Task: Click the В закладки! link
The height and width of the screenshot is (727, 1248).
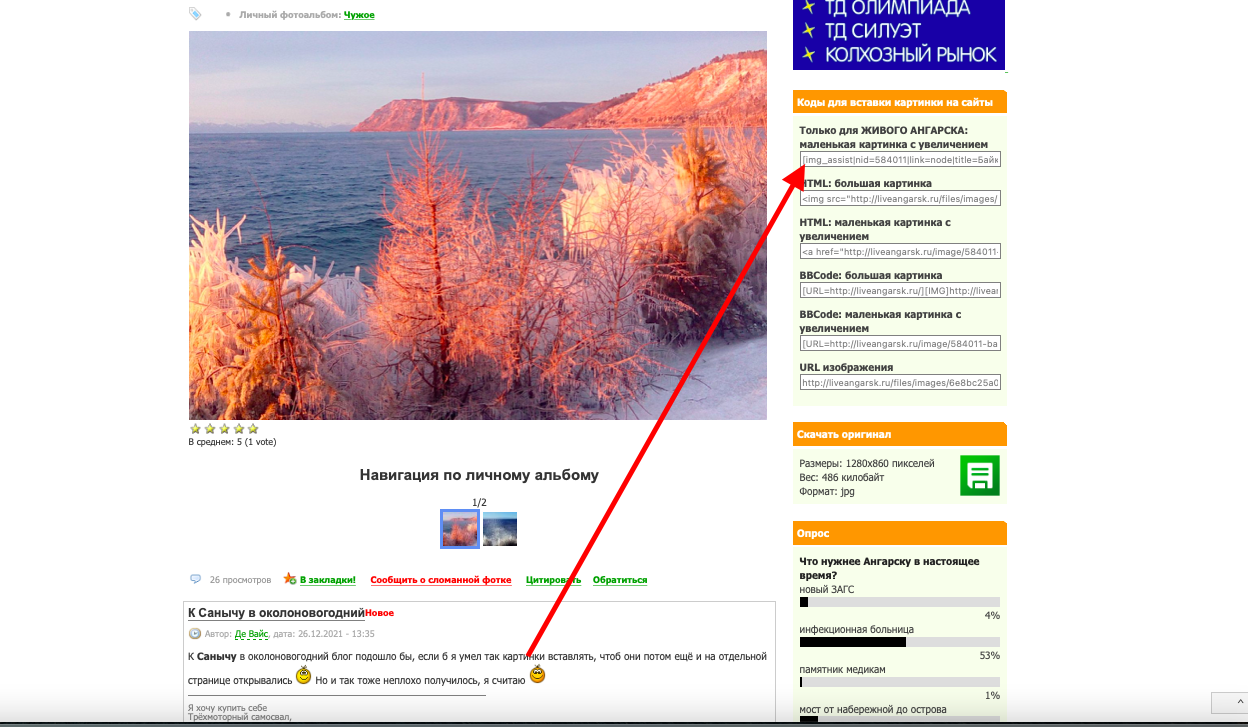Action: (x=328, y=580)
